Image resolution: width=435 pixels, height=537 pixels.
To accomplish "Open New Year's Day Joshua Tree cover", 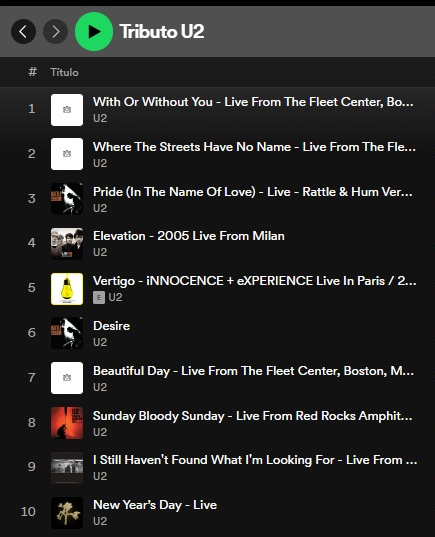I will pos(67,513).
